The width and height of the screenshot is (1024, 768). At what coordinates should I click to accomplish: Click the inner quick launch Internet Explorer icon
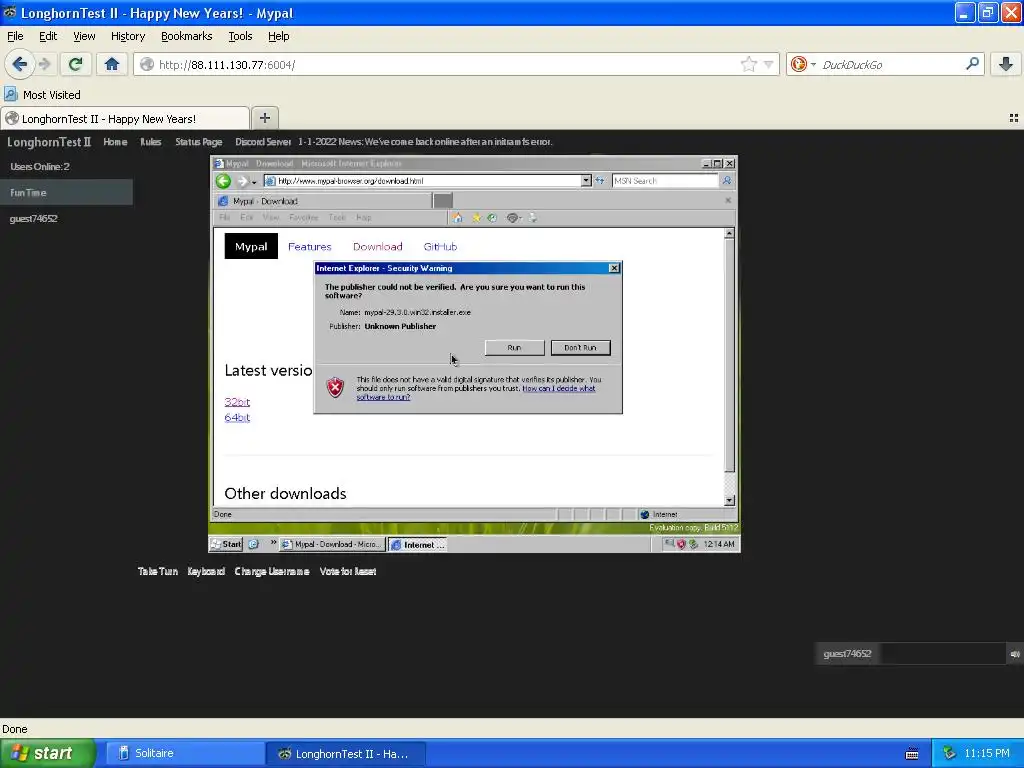point(254,544)
